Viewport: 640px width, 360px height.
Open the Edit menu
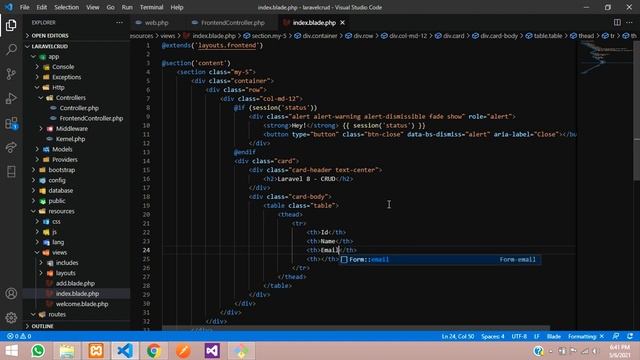tap(42, 7)
